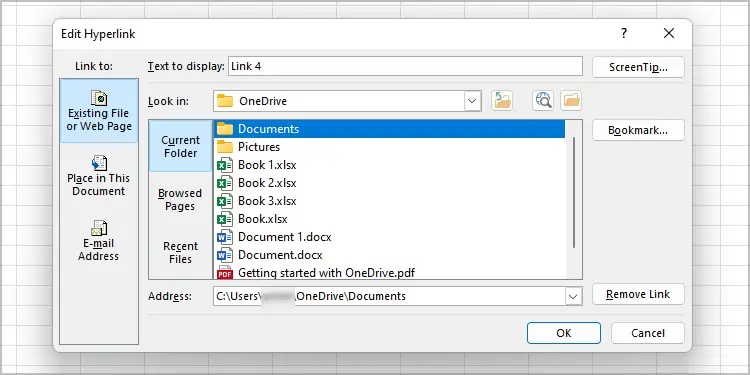Select the Book 2.xlsx file
Viewport: 750px width, 375px height.
[389, 183]
